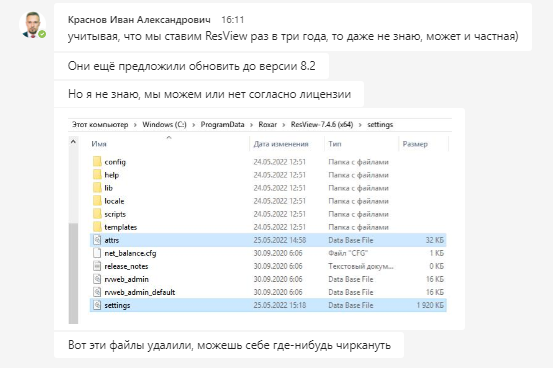Select the lib folder name
Image resolution: width=553 pixels, height=368 pixels.
tap(108, 188)
